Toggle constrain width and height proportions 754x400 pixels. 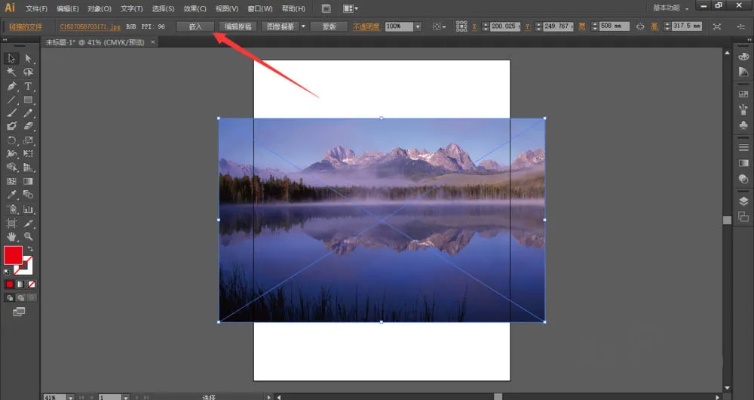[x=640, y=27]
